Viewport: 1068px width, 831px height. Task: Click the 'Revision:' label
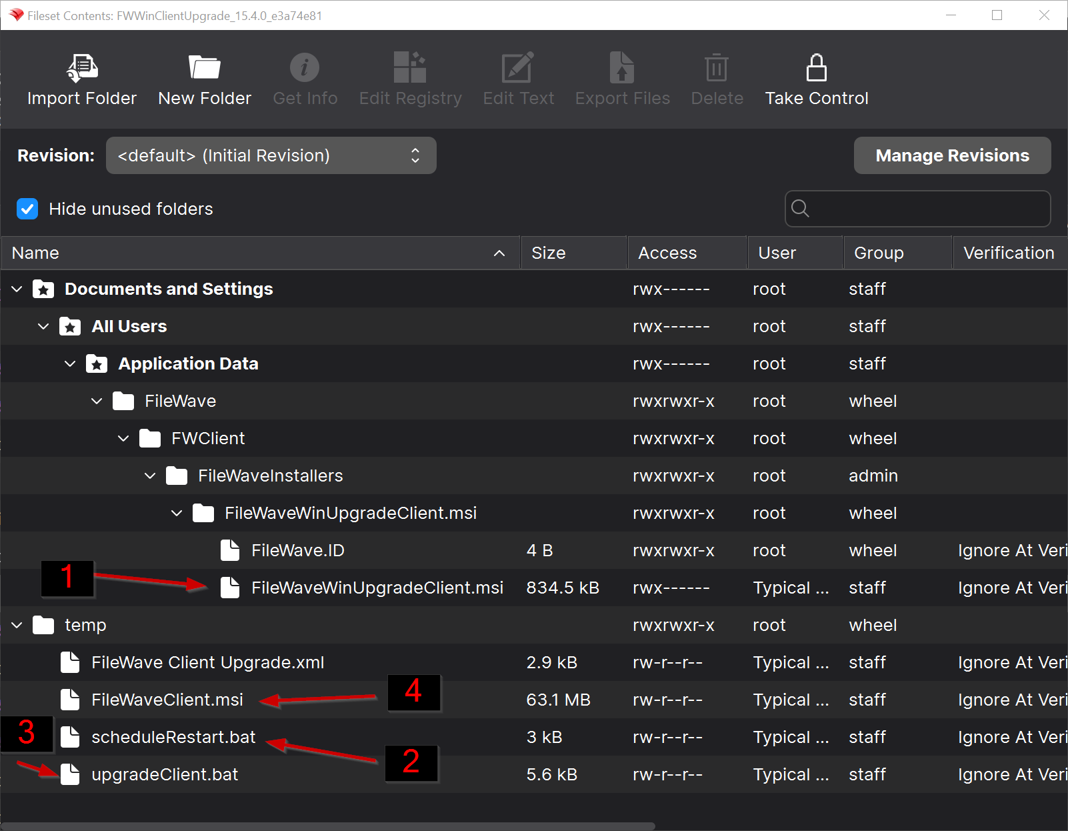coord(56,155)
